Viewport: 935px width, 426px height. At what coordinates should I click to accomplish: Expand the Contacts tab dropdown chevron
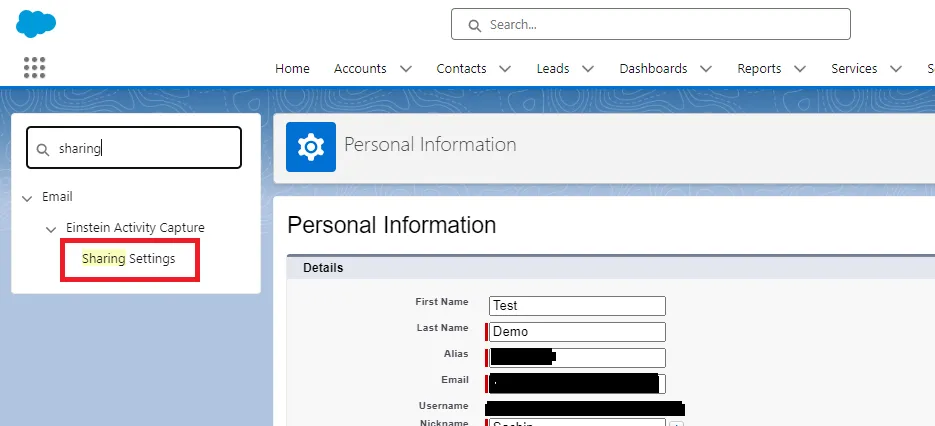point(505,69)
